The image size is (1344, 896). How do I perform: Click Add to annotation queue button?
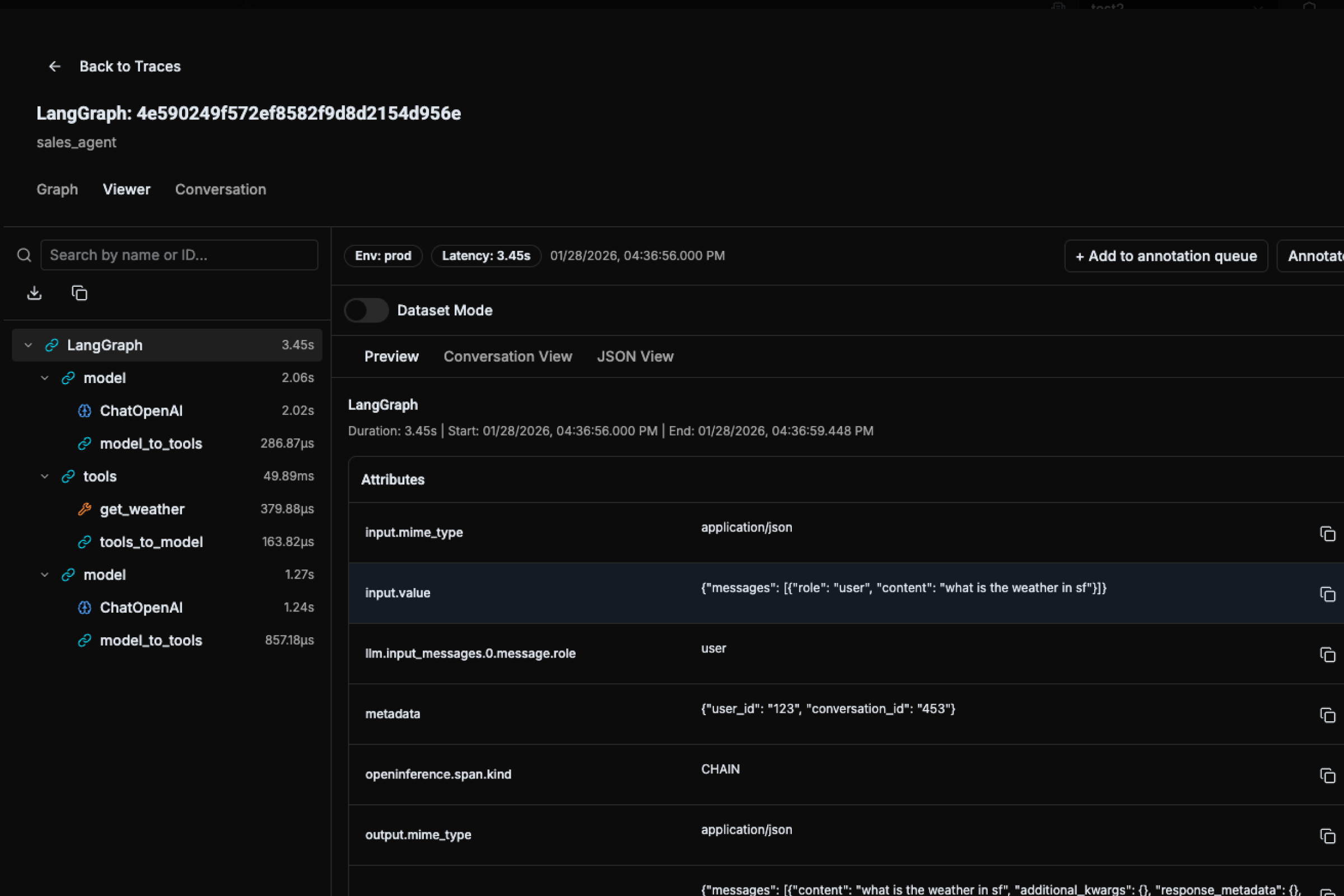coord(1166,256)
